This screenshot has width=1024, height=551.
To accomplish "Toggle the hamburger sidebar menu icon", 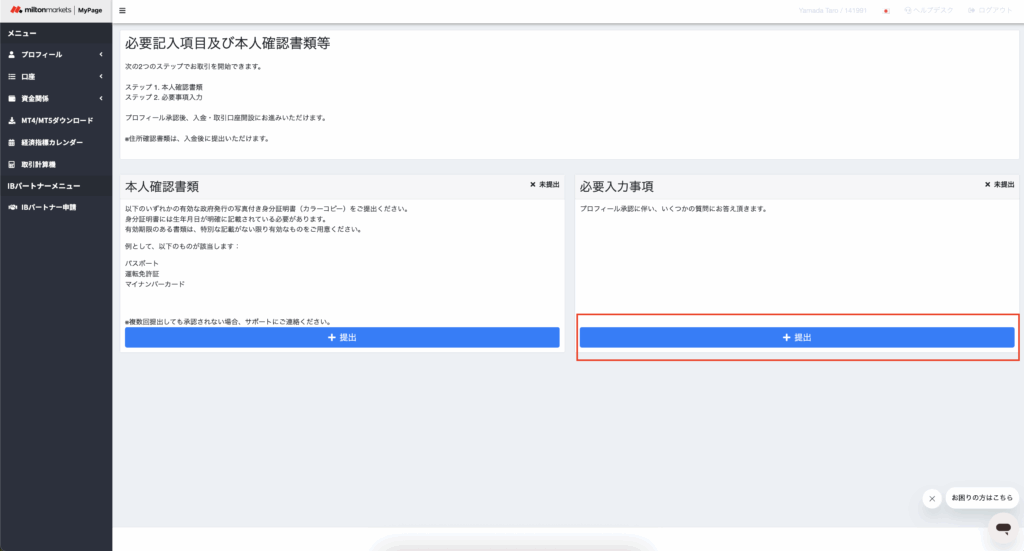I will coord(122,10).
